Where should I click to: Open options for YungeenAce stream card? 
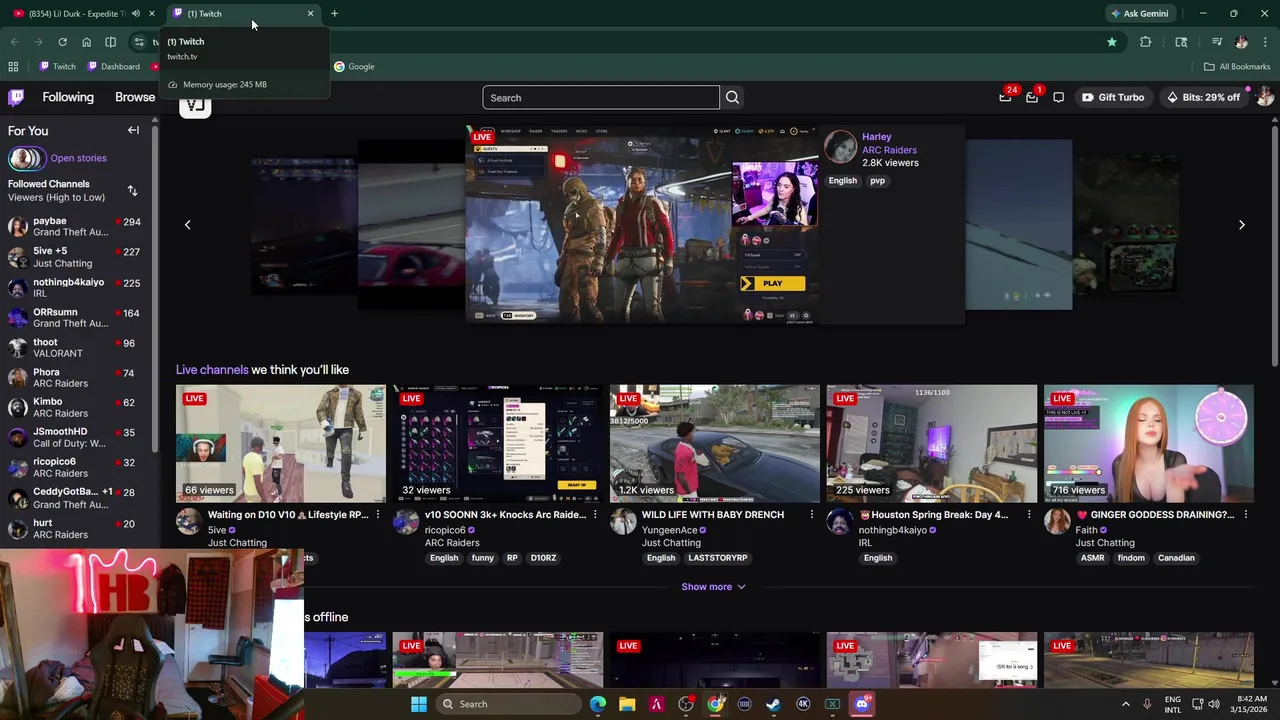(812, 515)
